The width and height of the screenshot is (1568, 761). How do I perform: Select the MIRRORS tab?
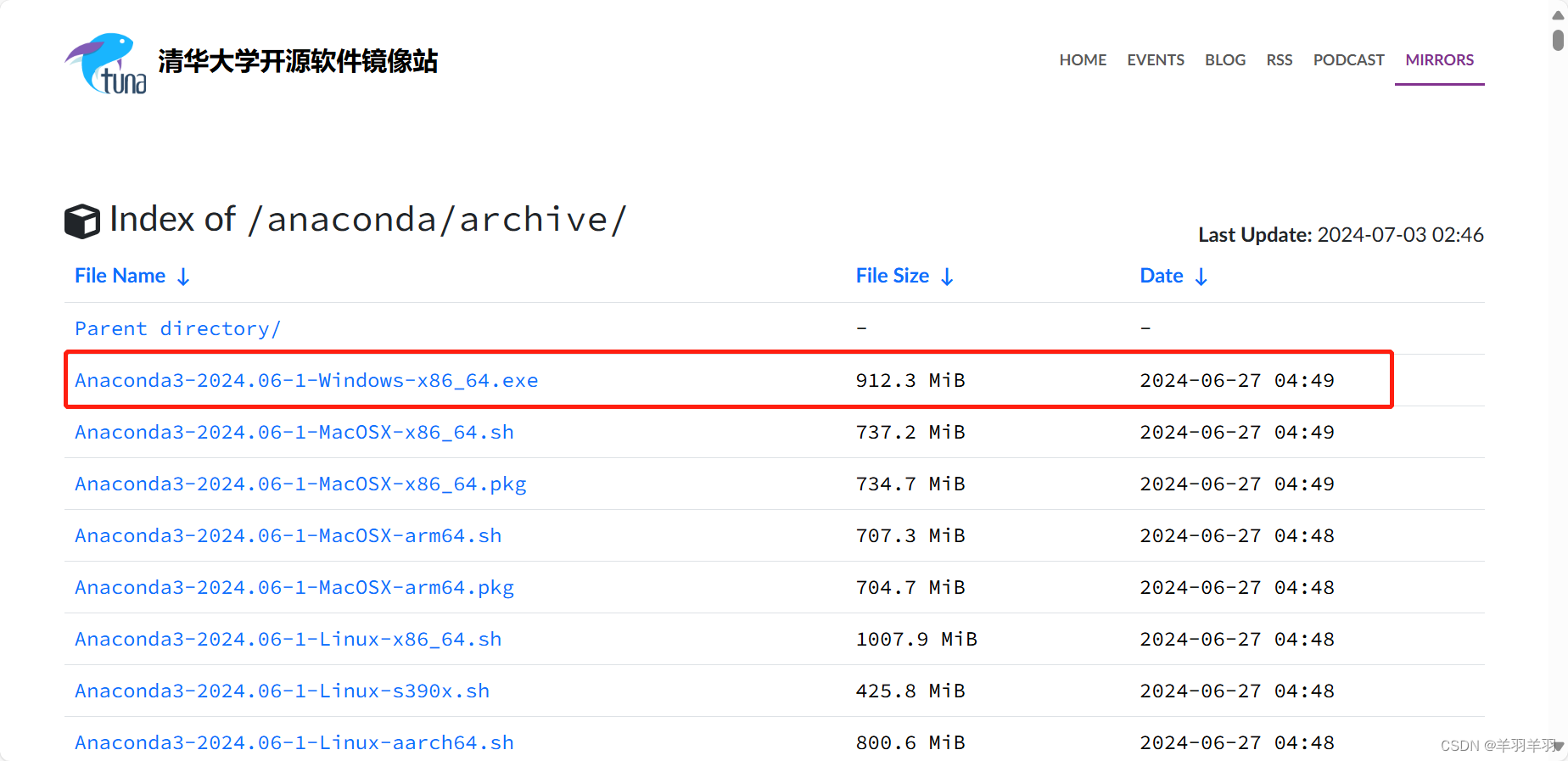tap(1440, 60)
